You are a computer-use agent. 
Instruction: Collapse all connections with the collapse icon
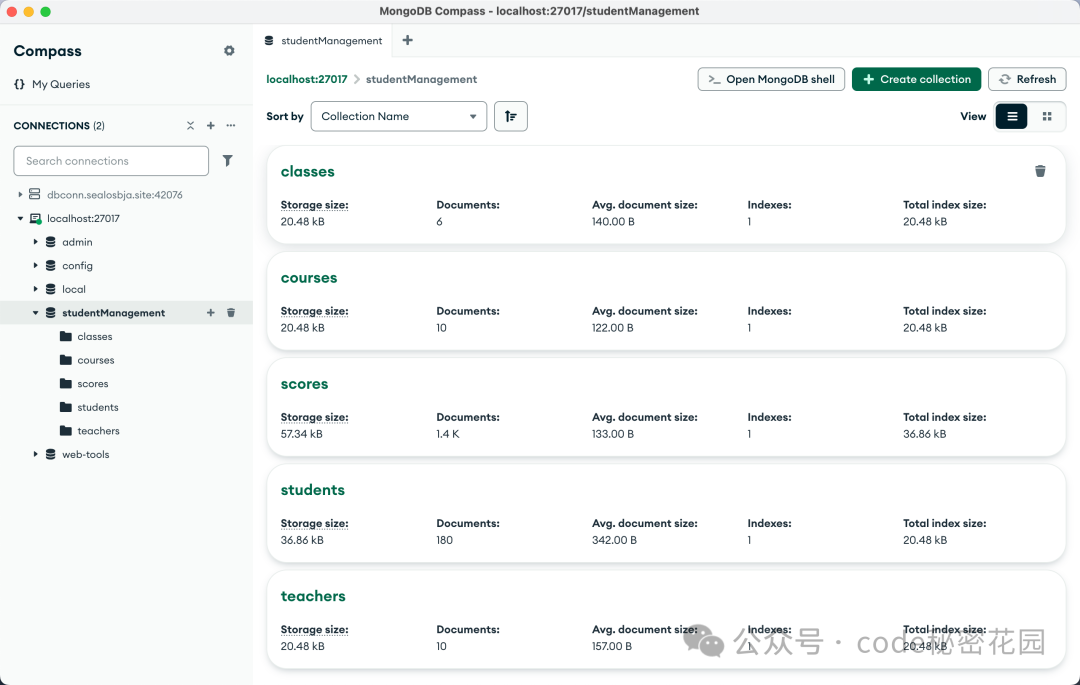(x=190, y=125)
